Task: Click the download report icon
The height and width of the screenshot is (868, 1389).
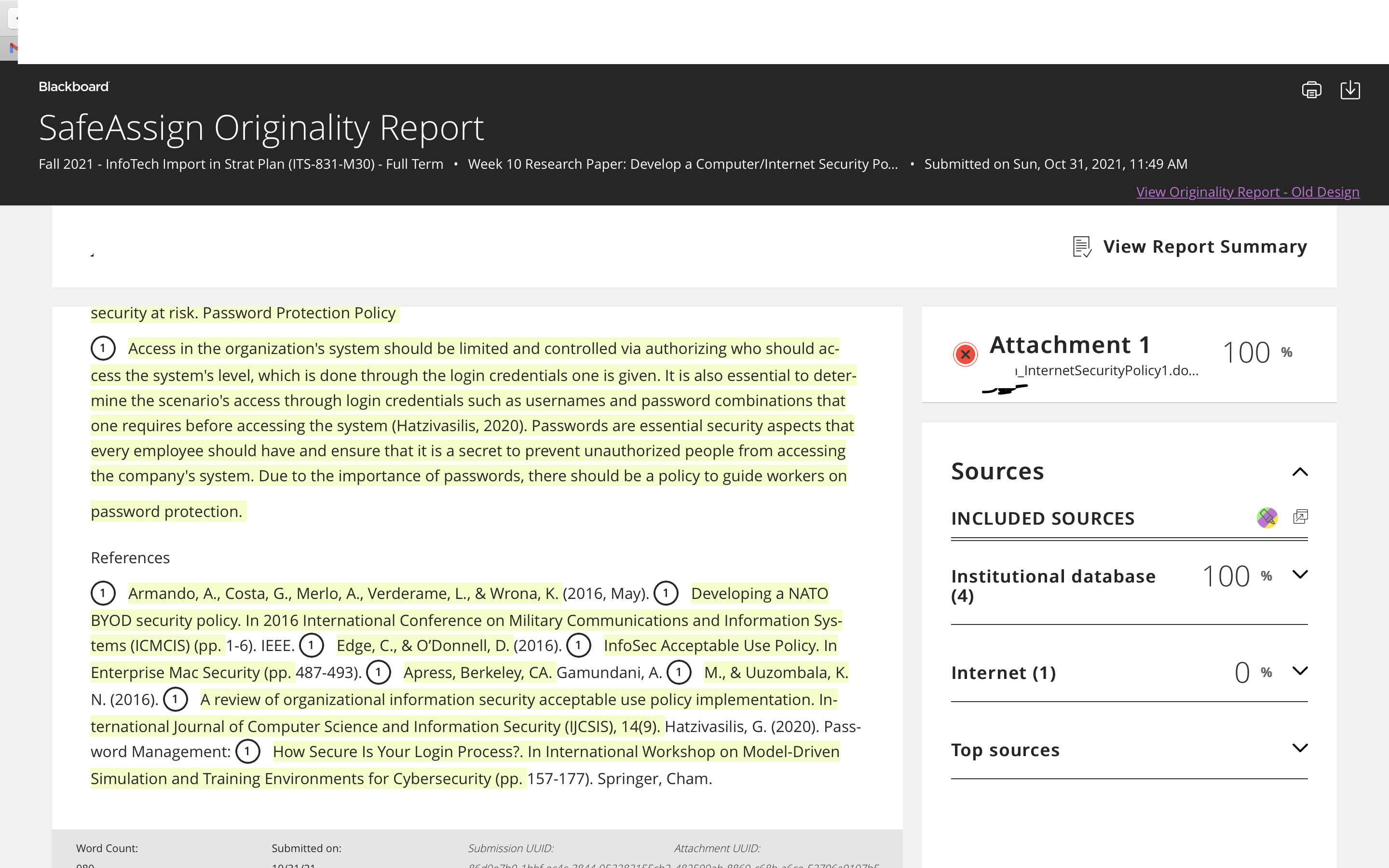Action: tap(1350, 90)
